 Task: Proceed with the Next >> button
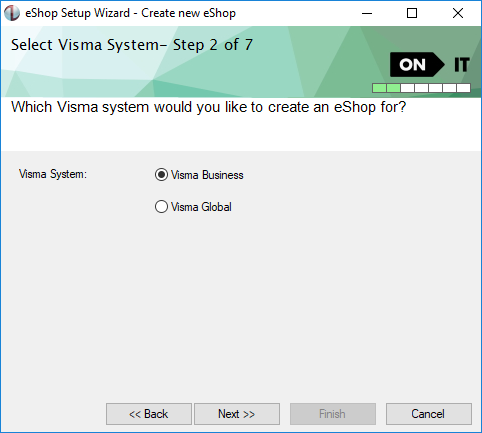click(x=237, y=414)
